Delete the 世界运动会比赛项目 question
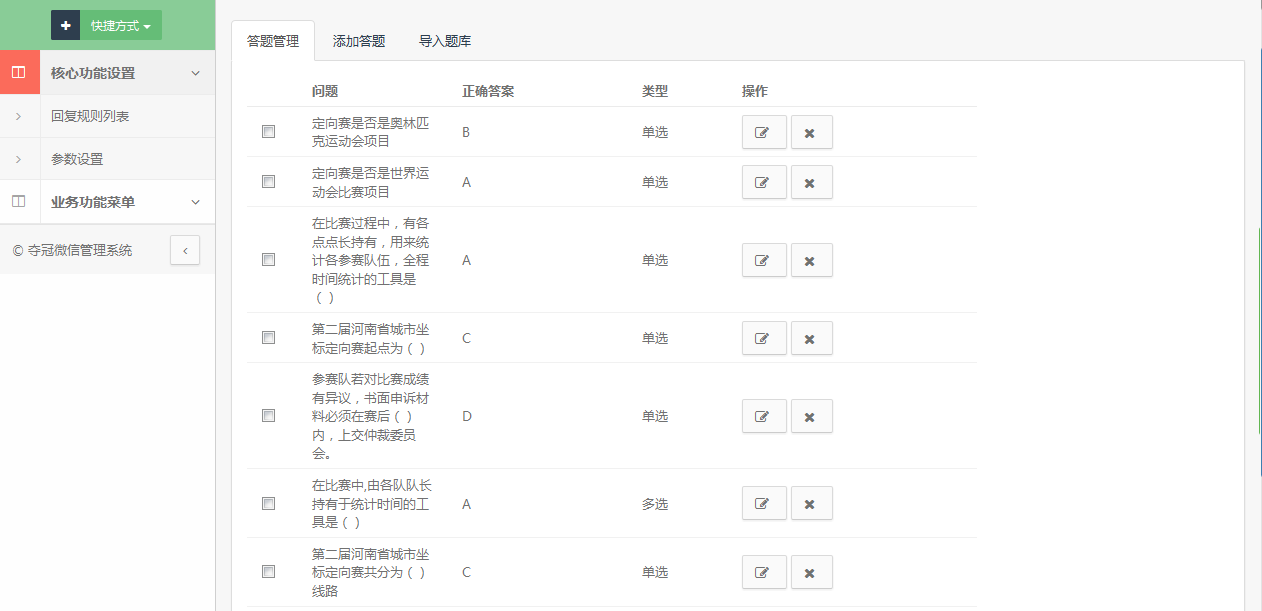1262x611 pixels. tap(812, 182)
